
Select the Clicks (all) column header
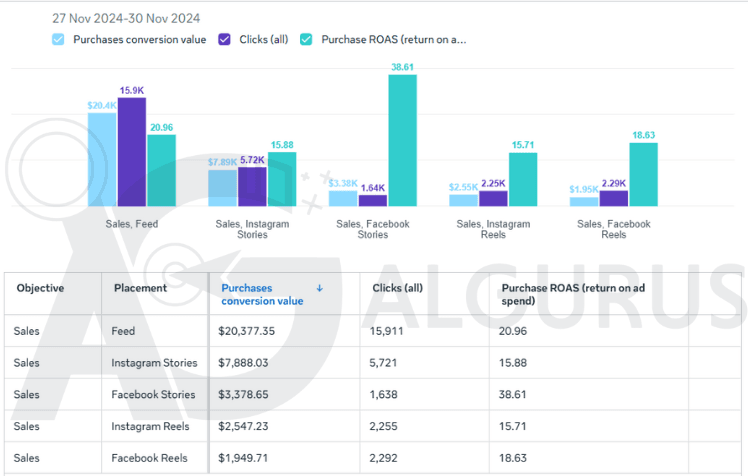pos(400,288)
